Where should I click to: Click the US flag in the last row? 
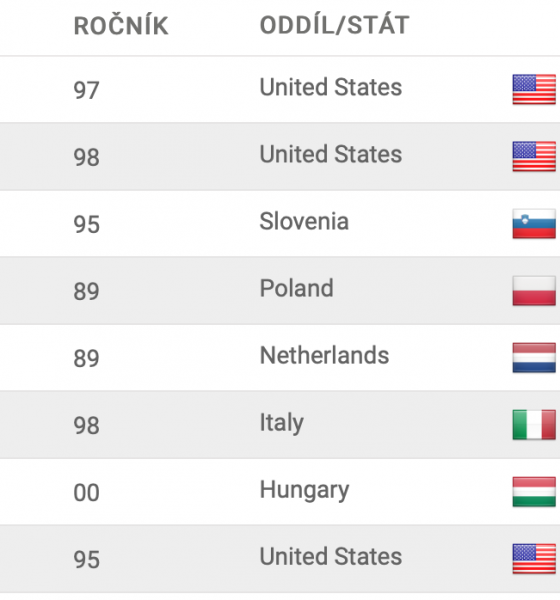click(x=534, y=559)
